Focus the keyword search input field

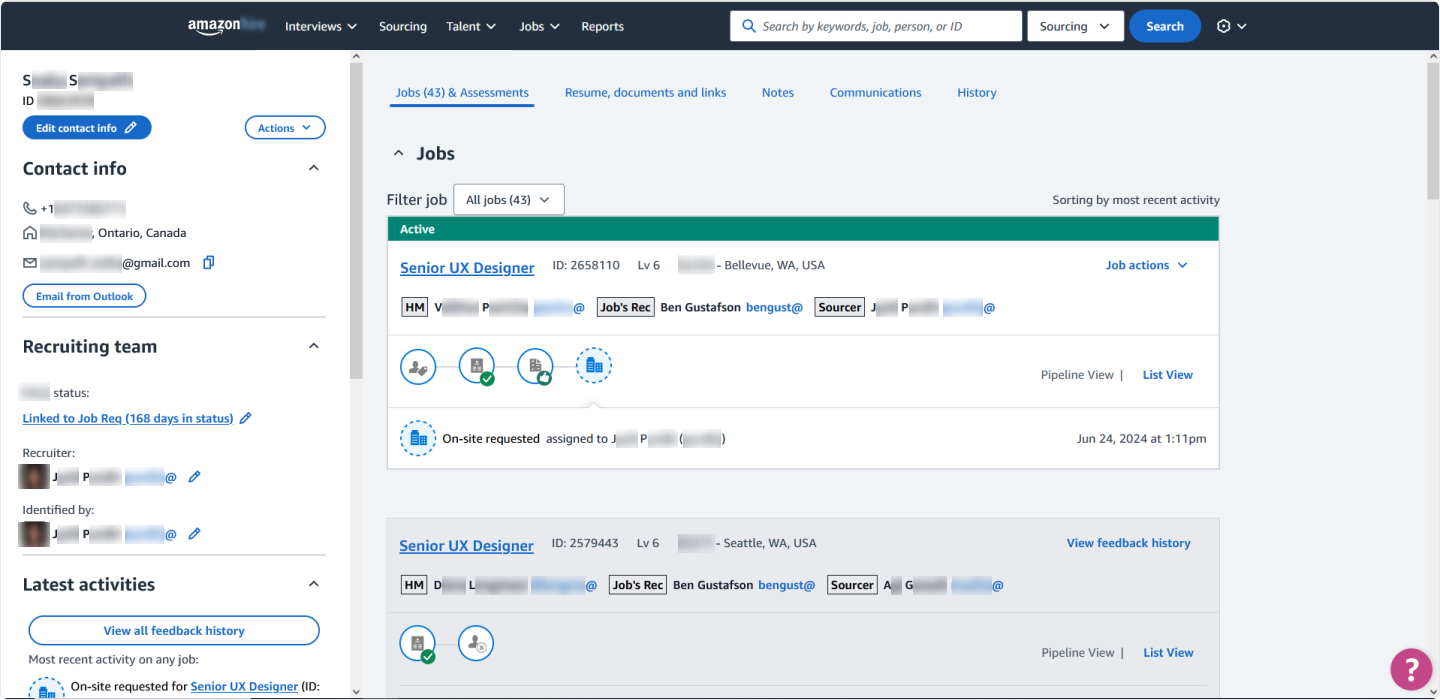[x=876, y=26]
